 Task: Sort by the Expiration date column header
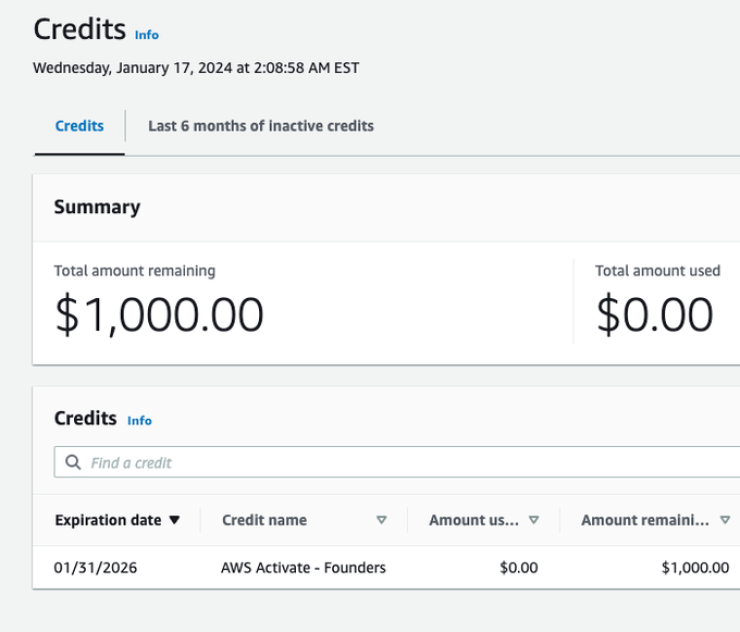[108, 520]
